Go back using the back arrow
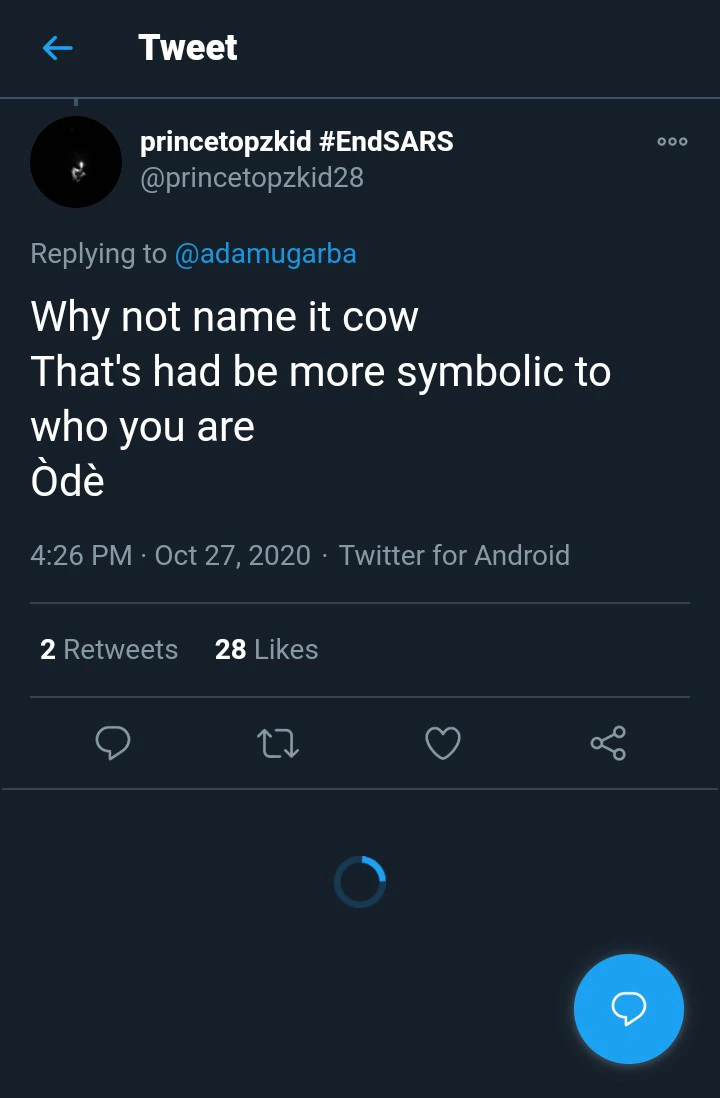Screen dimensions: 720x1098 [x=58, y=48]
